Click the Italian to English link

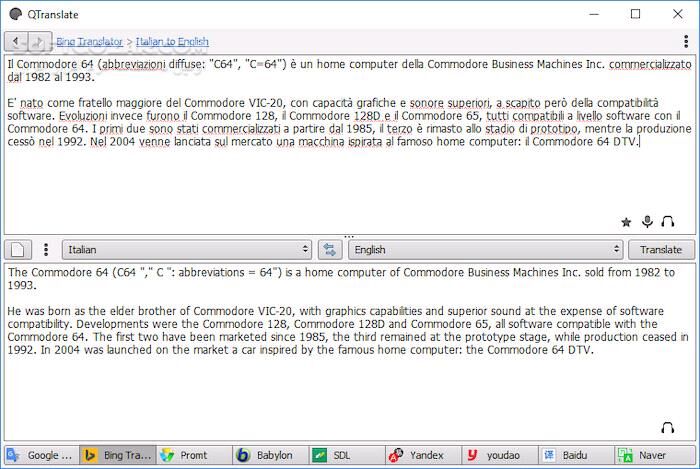[x=172, y=42]
